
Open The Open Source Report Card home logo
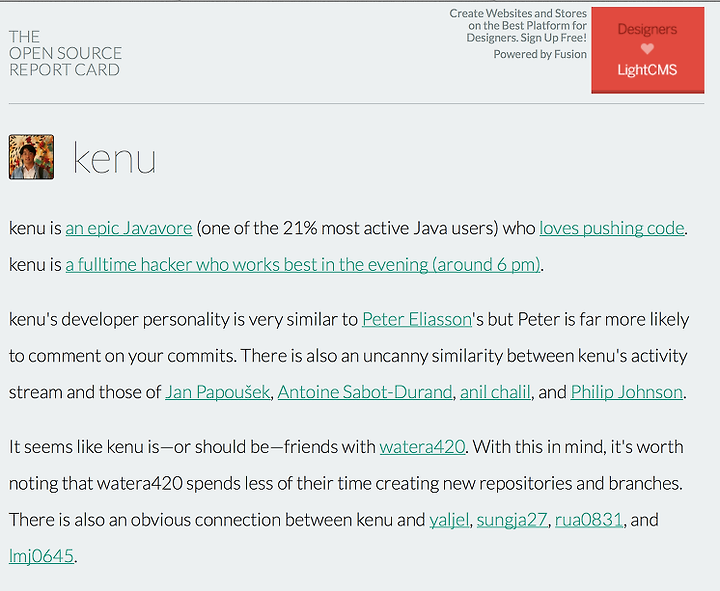click(x=65, y=53)
